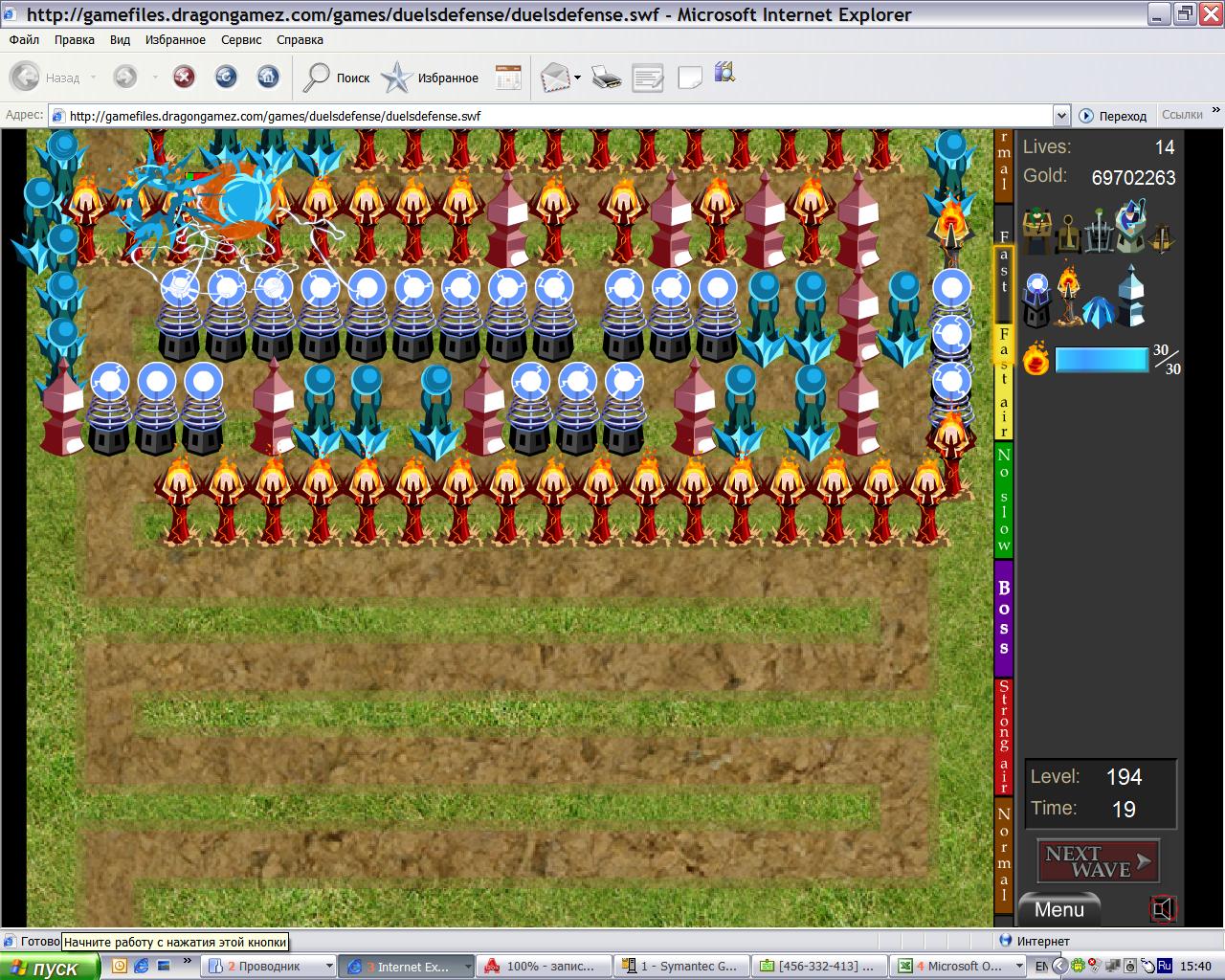Select the ballista crossbow tower icon
The width and height of the screenshot is (1225, 980).
[1162, 238]
